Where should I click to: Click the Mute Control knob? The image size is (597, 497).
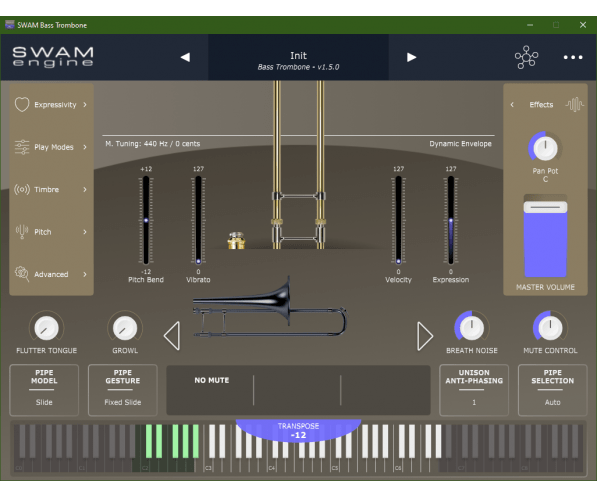coord(550,328)
